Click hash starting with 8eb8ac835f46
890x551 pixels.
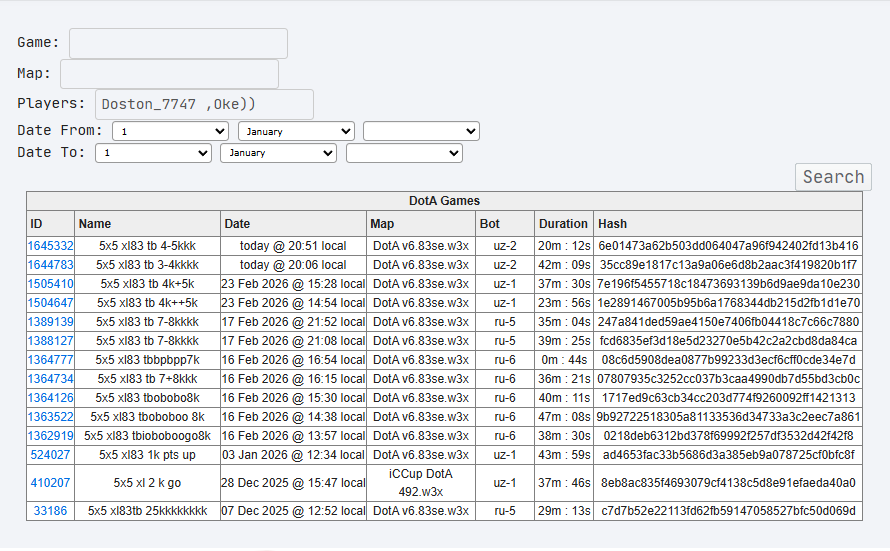[x=728, y=483]
